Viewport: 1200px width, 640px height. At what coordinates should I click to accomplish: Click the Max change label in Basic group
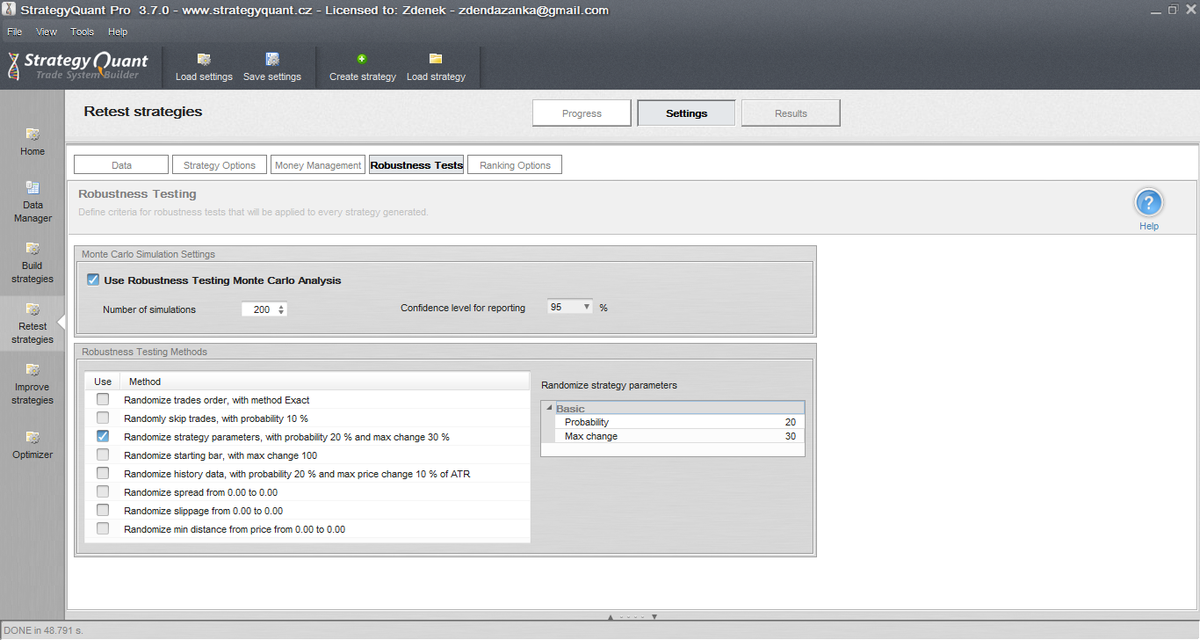tap(591, 436)
